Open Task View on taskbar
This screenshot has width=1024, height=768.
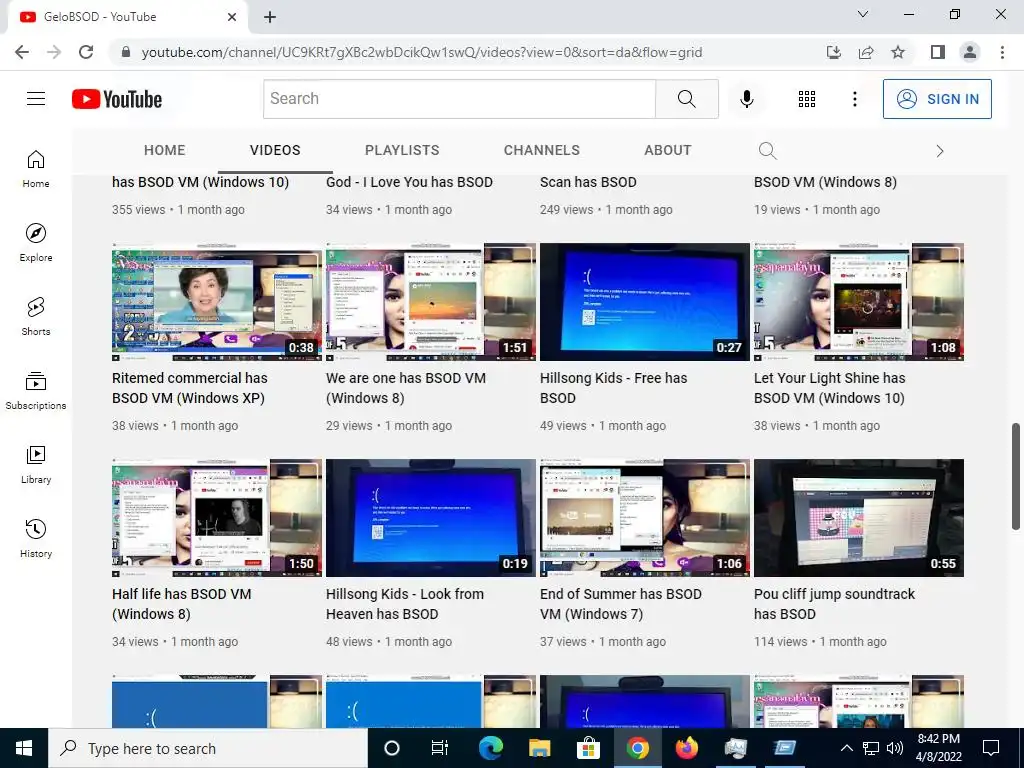[x=440, y=748]
